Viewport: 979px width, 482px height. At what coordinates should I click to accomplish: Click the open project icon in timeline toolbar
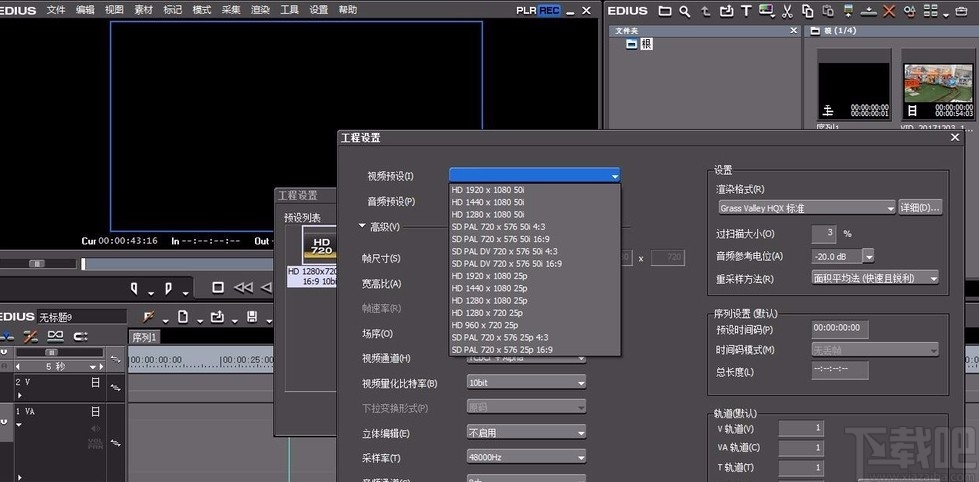tap(217, 317)
